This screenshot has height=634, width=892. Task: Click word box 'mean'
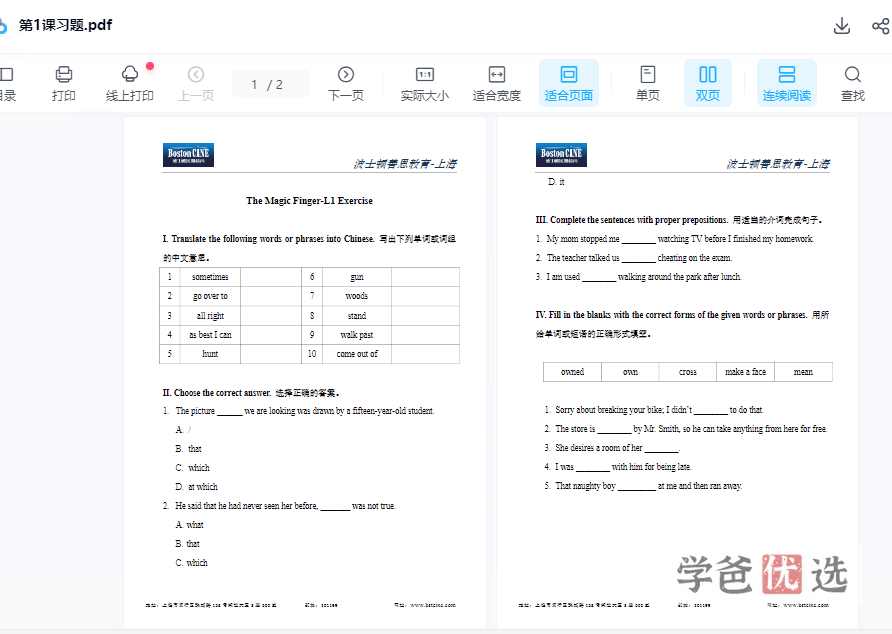click(x=803, y=372)
